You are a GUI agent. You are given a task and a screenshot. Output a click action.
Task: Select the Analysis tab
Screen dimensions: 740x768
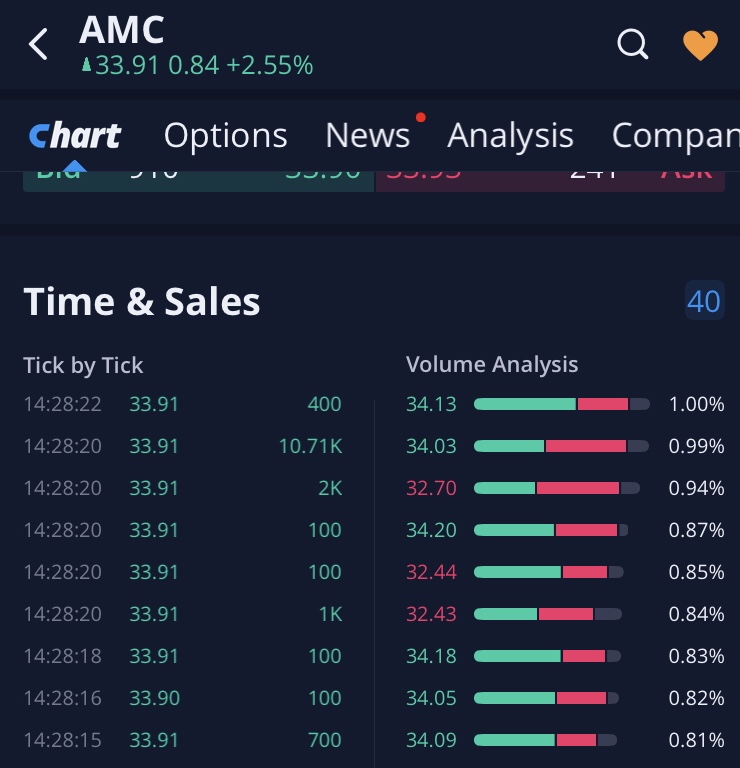pos(510,135)
